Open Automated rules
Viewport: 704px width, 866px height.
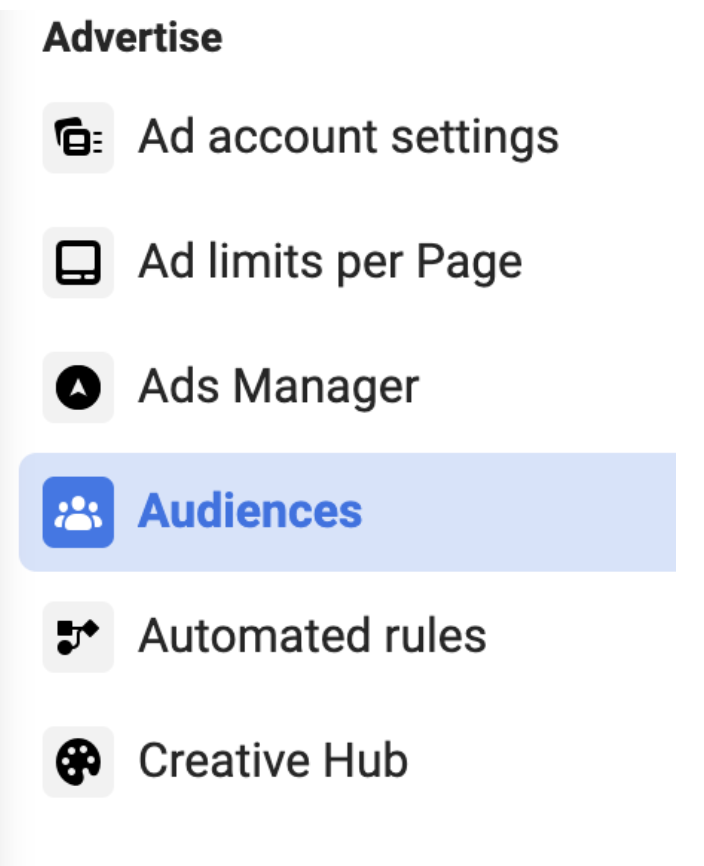[348, 637]
